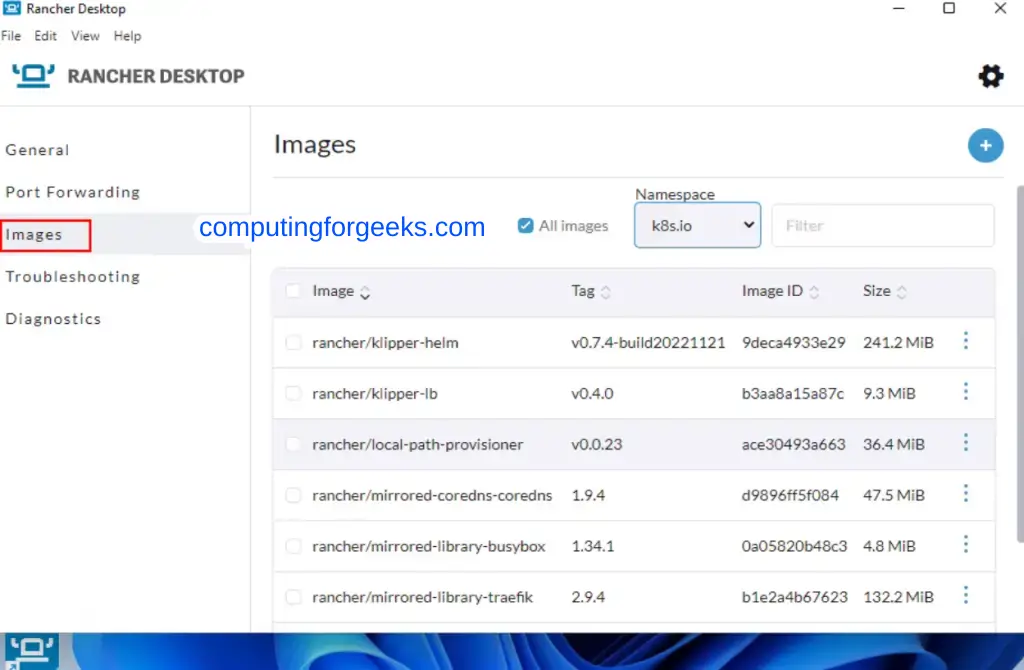Screen dimensions: 1024x670
Task: Open the View menu
Action: (85, 36)
